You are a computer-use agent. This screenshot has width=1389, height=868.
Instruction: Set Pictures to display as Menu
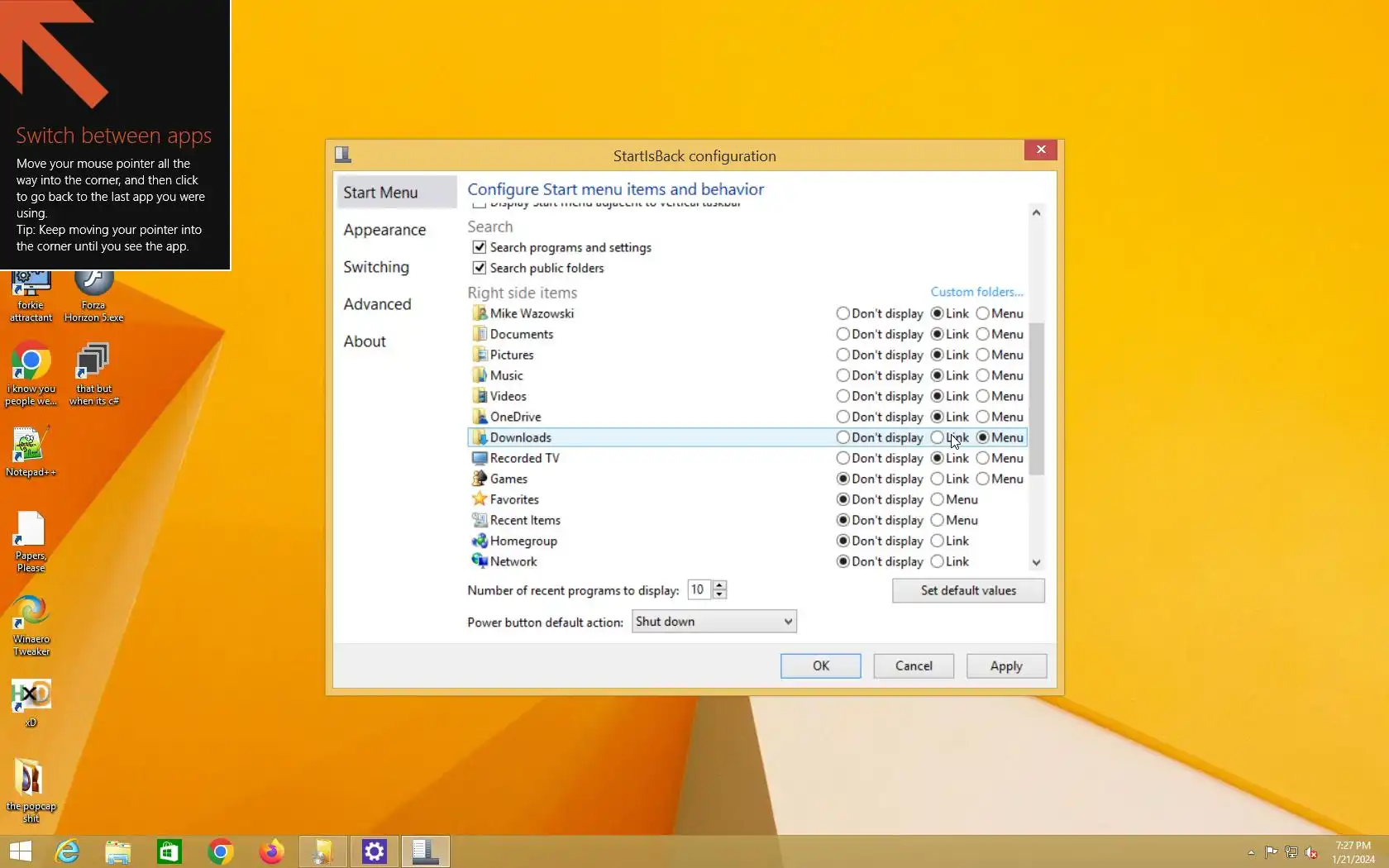point(982,355)
